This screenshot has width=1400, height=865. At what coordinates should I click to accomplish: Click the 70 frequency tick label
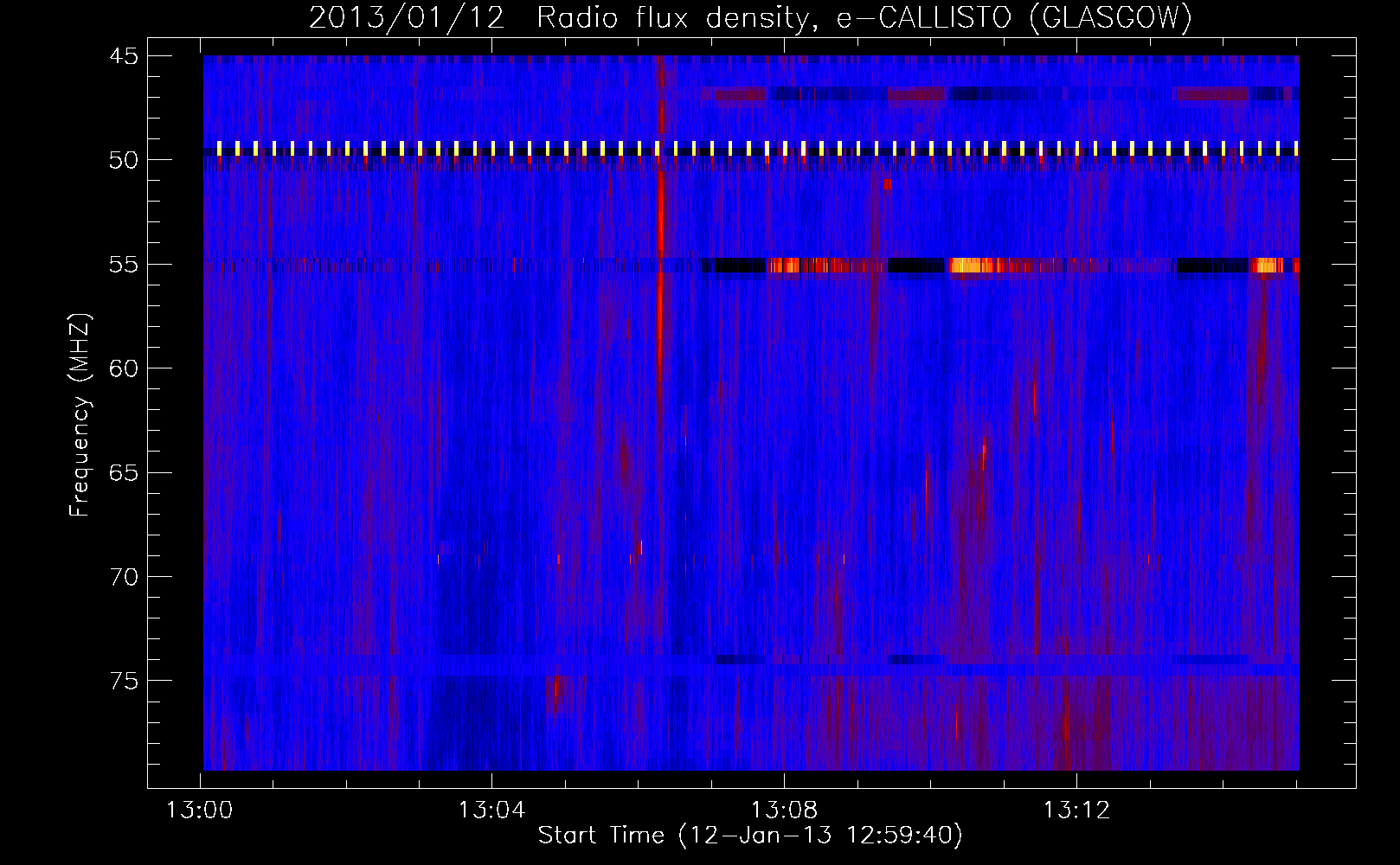click(124, 578)
